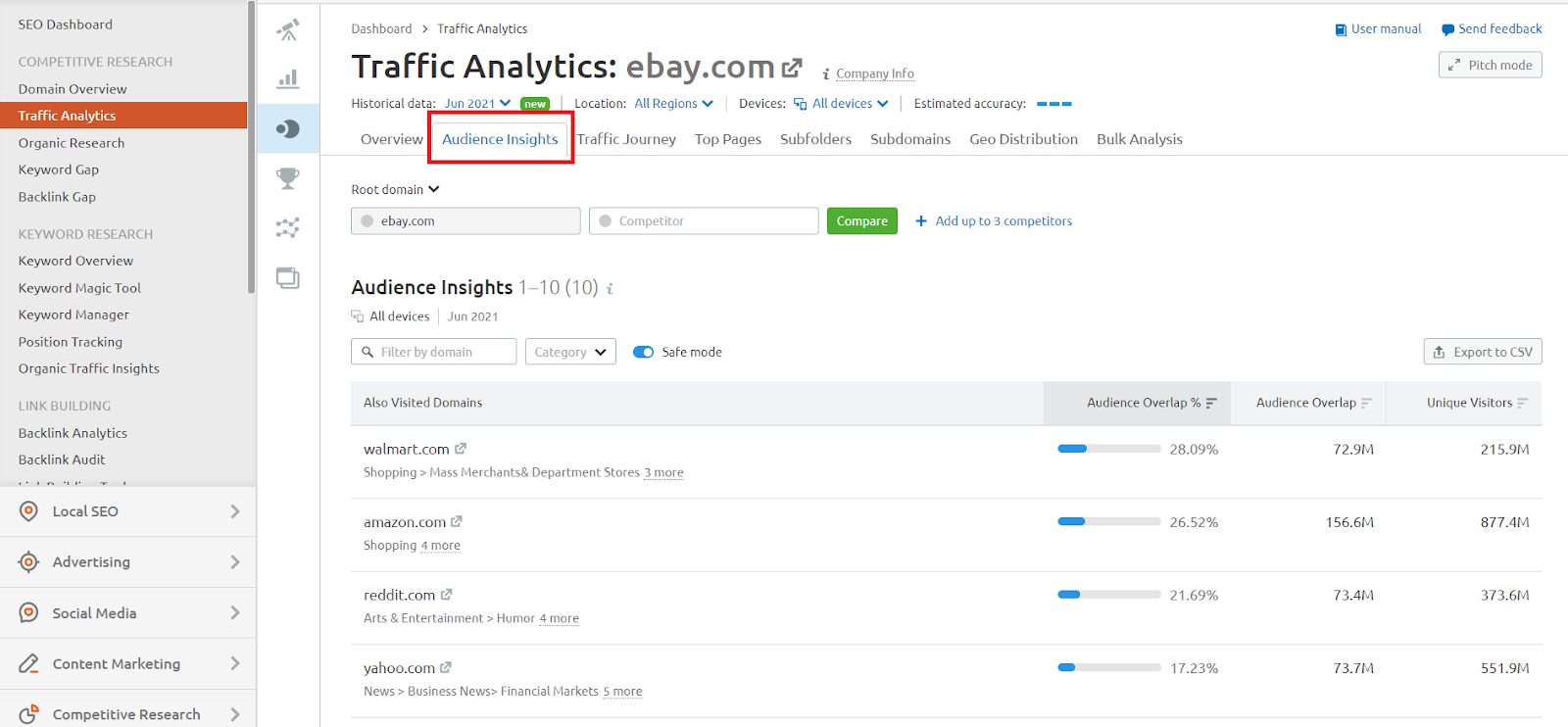Open the Historical data Jun 2021 dropdown

point(477,103)
